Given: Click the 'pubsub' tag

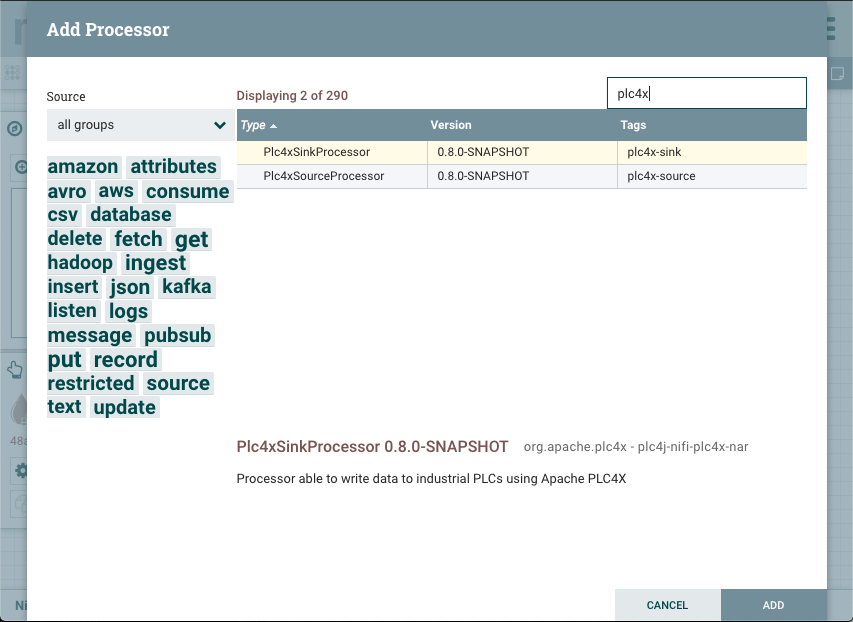Looking at the screenshot, I should pyautogui.click(x=177, y=335).
